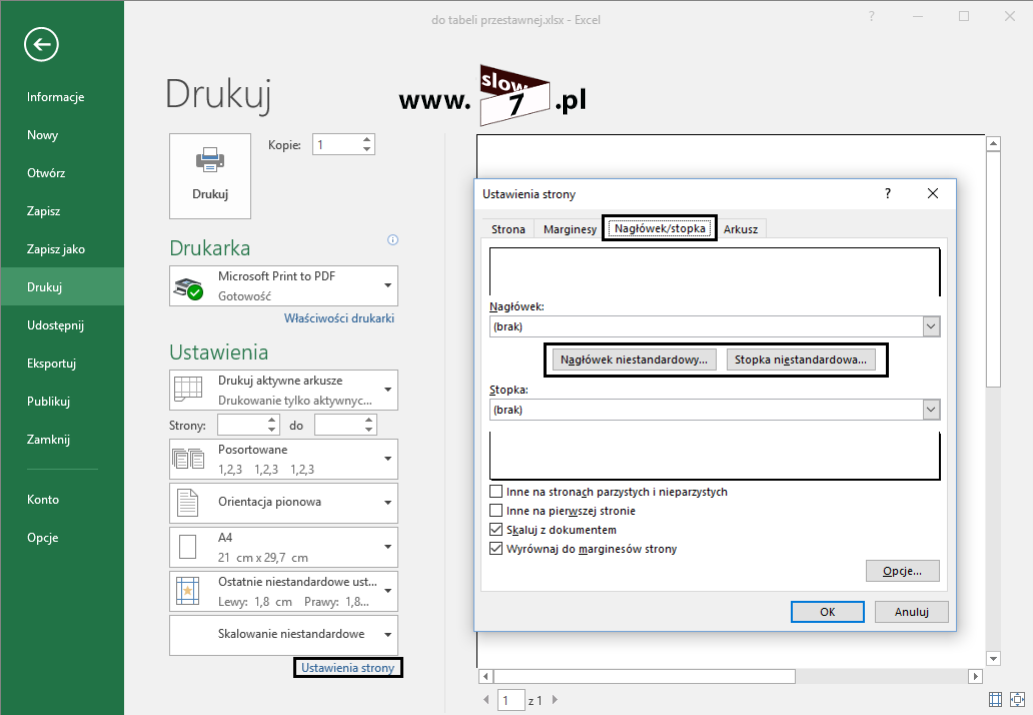The image size is (1033, 715).
Task: Click preview scrollbar down arrow
Action: coord(993,658)
